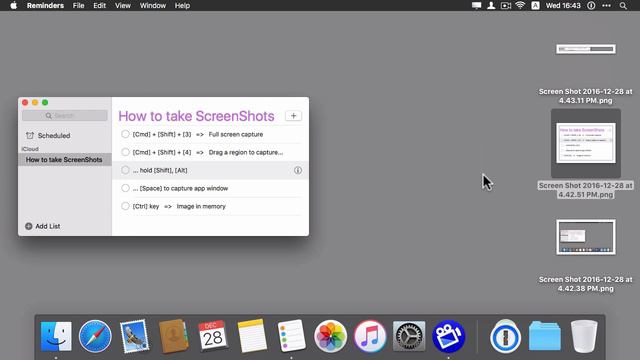Screen dimensions: 640x360
Task: Open Finder from the dock
Action: click(56, 336)
